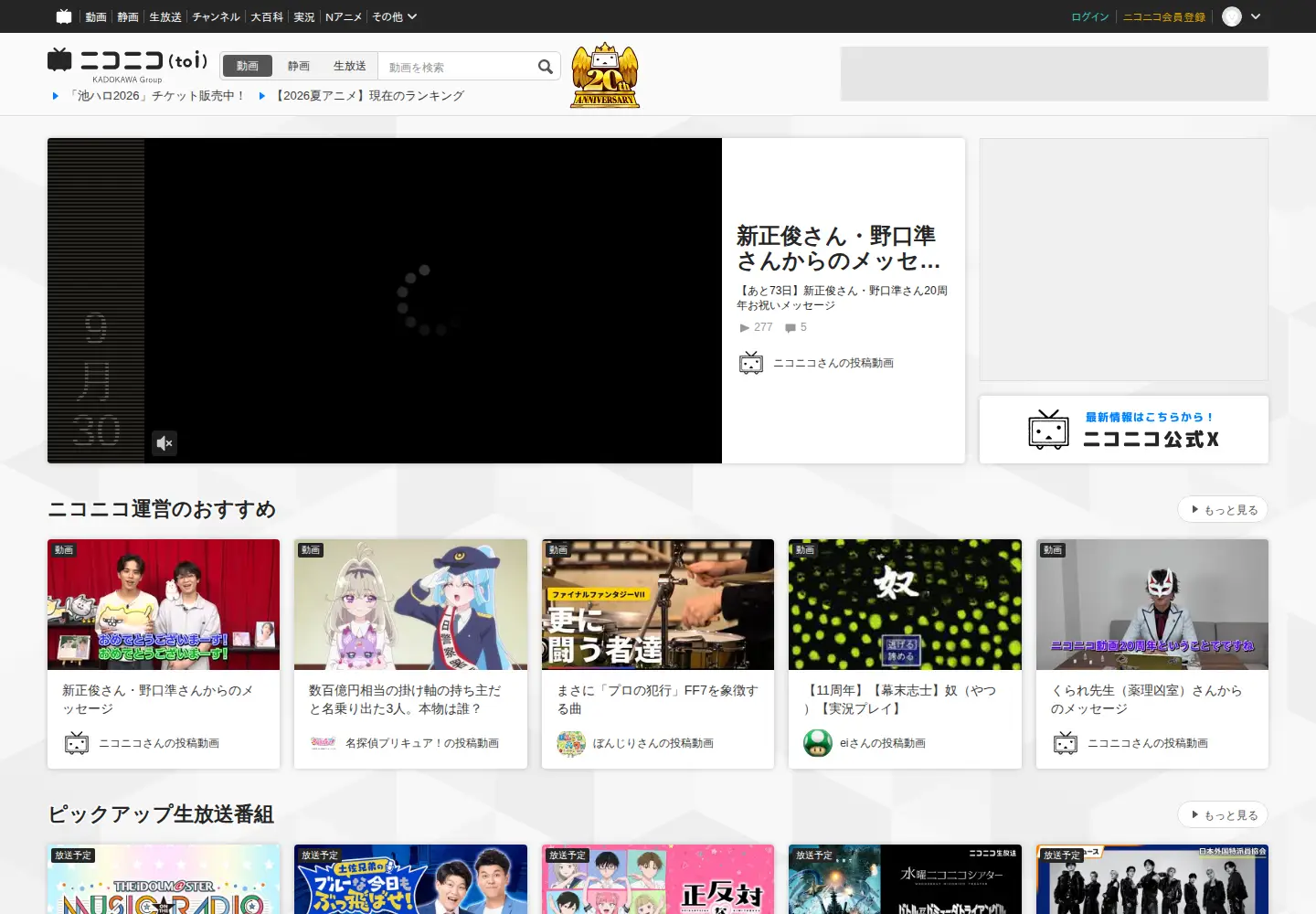Open Nアニメ in the top navigation
Image resolution: width=1316 pixels, height=914 pixels.
tap(344, 17)
